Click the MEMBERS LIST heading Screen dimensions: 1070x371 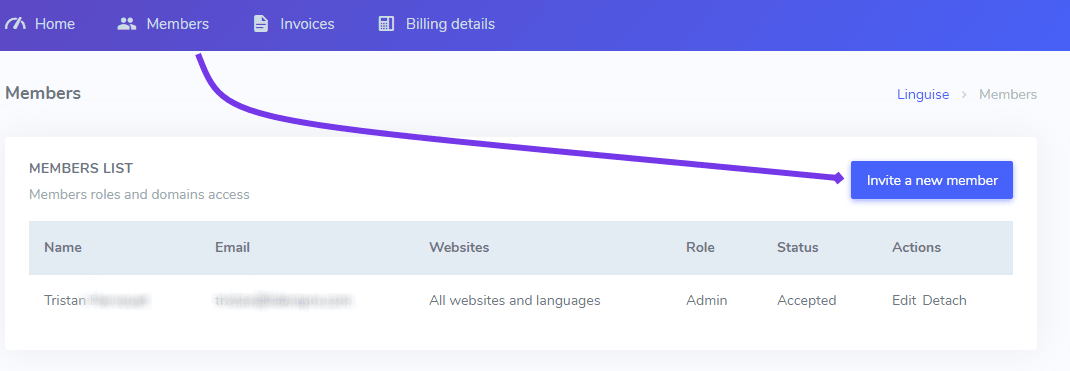[81, 168]
